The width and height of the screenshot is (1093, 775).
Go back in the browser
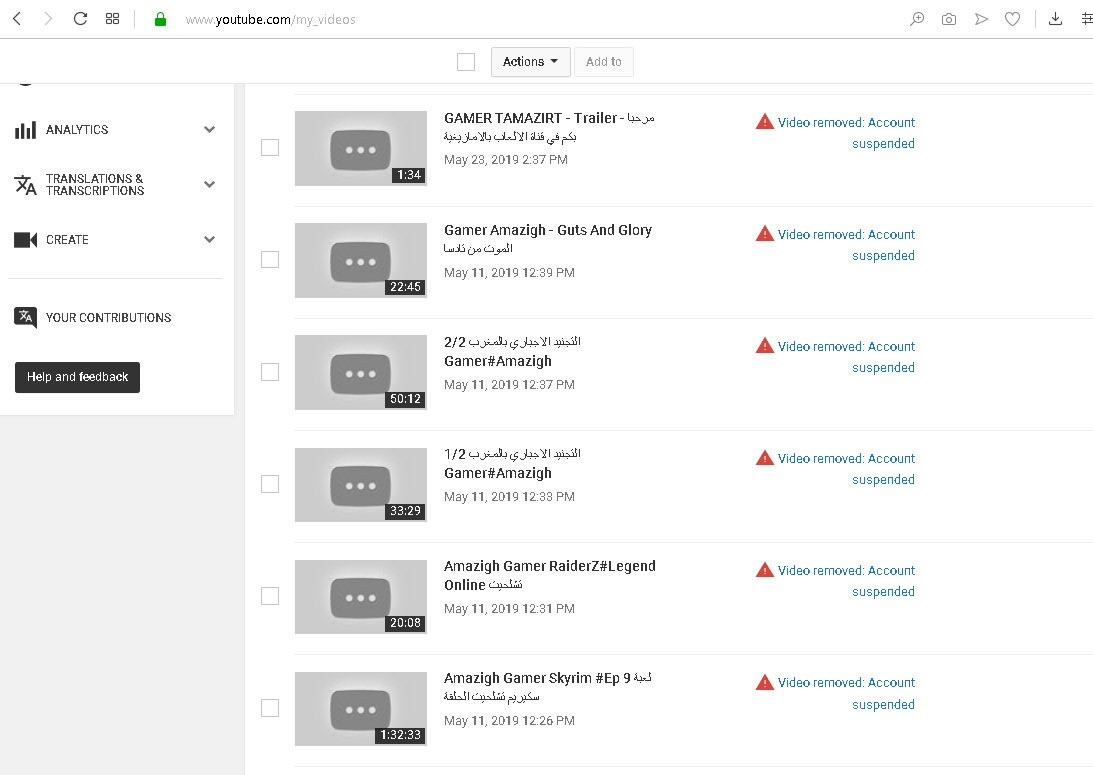17,19
